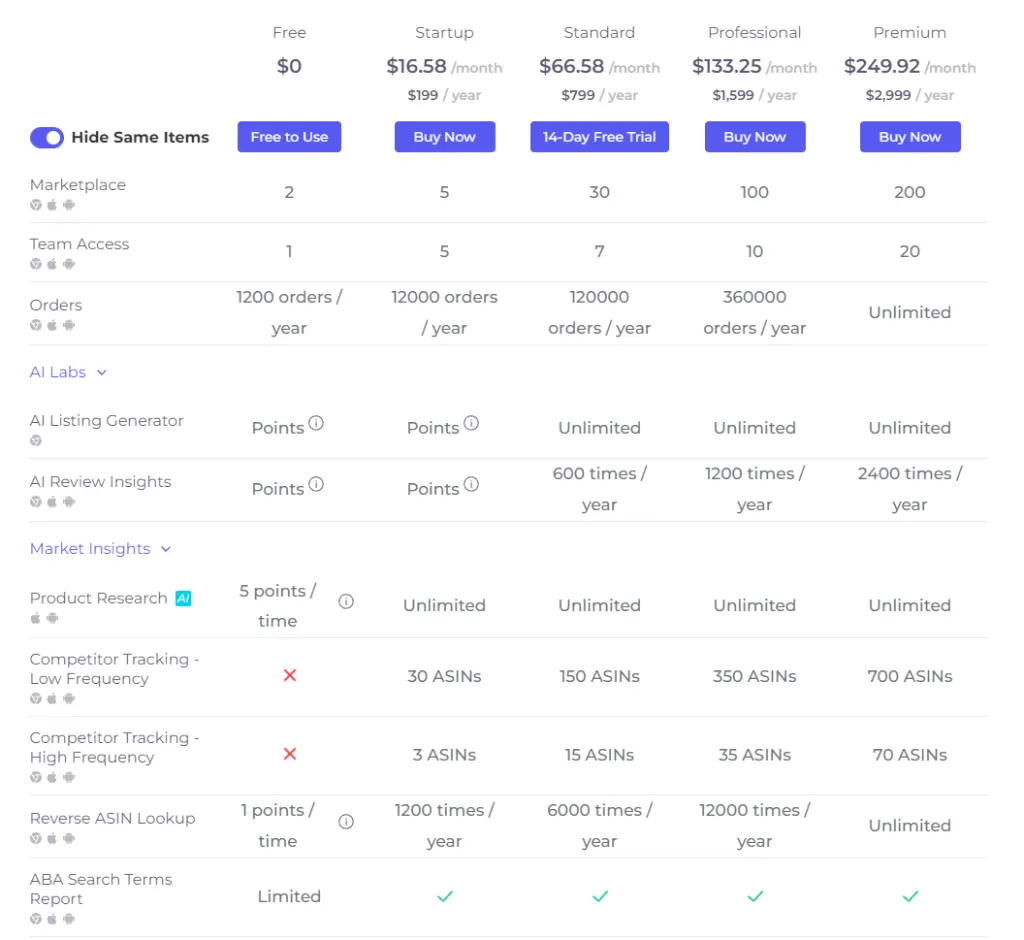Viewport: 1024px width, 940px height.
Task: Click Buy Now under the Premium plan
Action: [909, 137]
